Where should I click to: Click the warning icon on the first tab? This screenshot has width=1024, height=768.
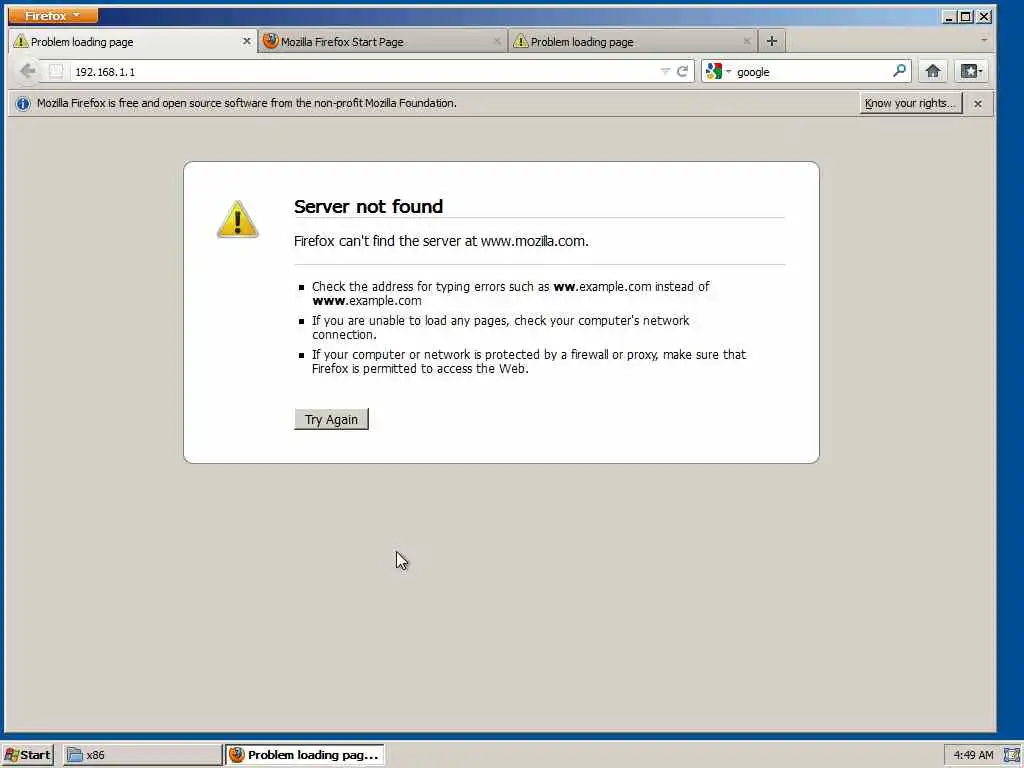point(21,41)
